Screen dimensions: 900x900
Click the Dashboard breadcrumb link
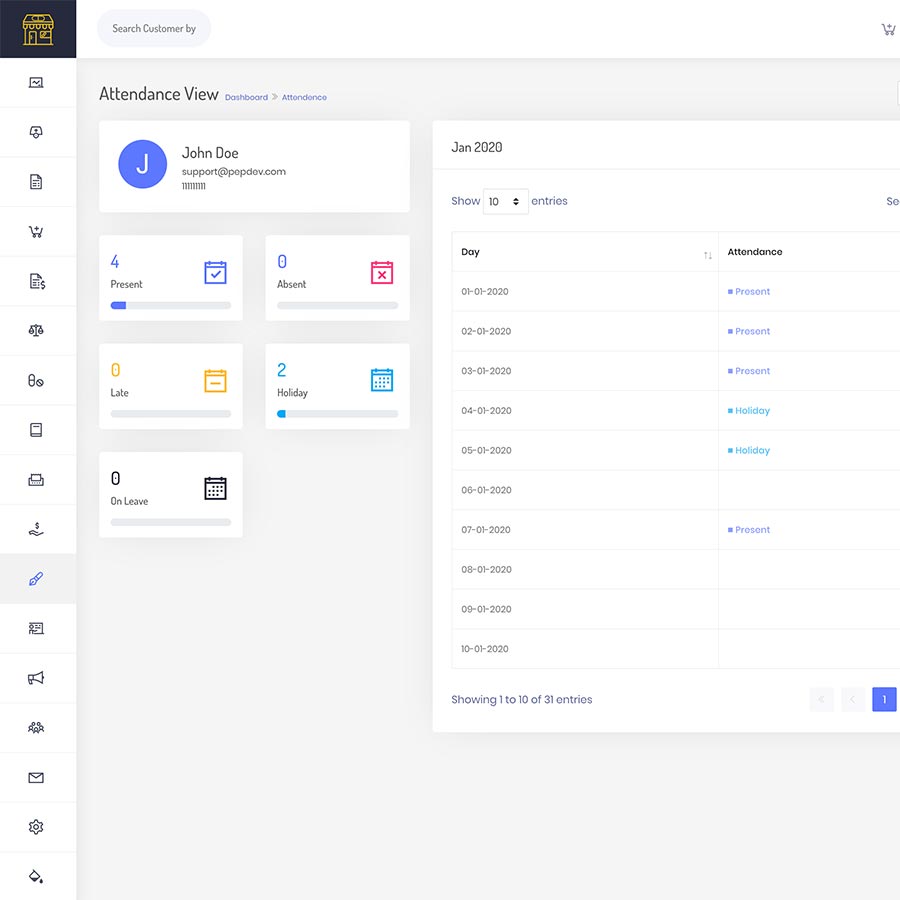pos(246,98)
